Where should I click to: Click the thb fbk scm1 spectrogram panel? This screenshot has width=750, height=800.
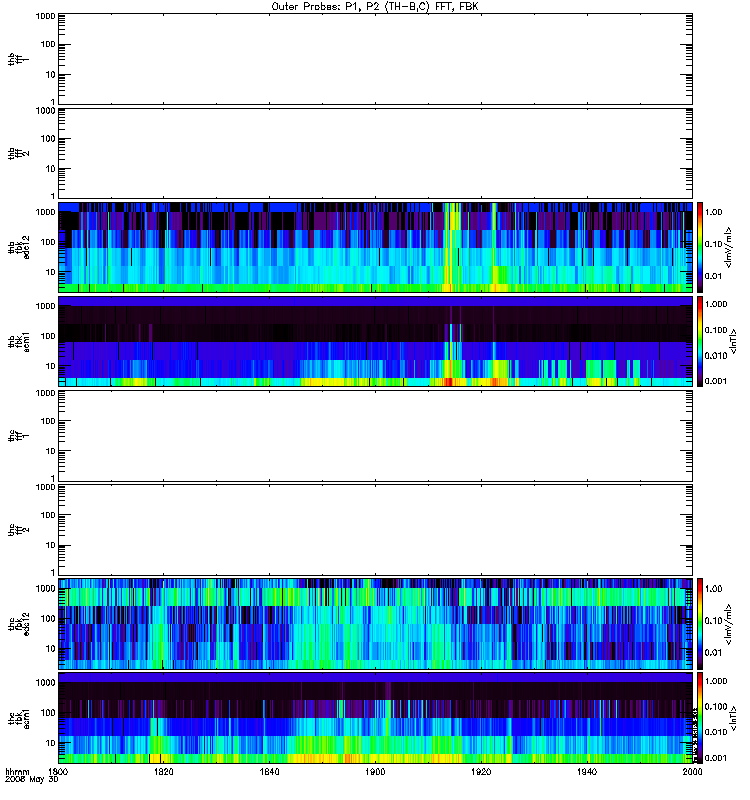[375, 341]
